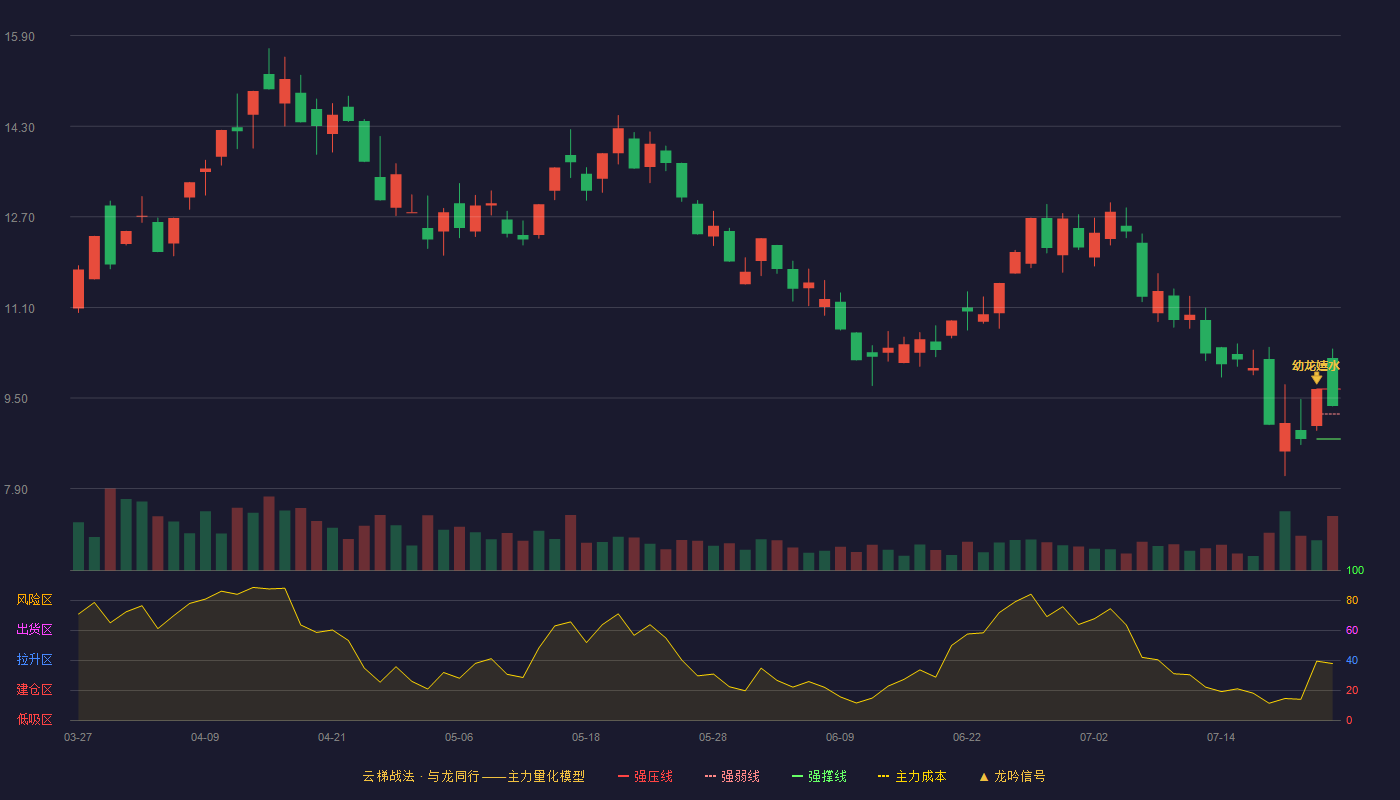Image resolution: width=1400 pixels, height=800 pixels.
Task: Click the 出货区 zone label
Action: 34,630
